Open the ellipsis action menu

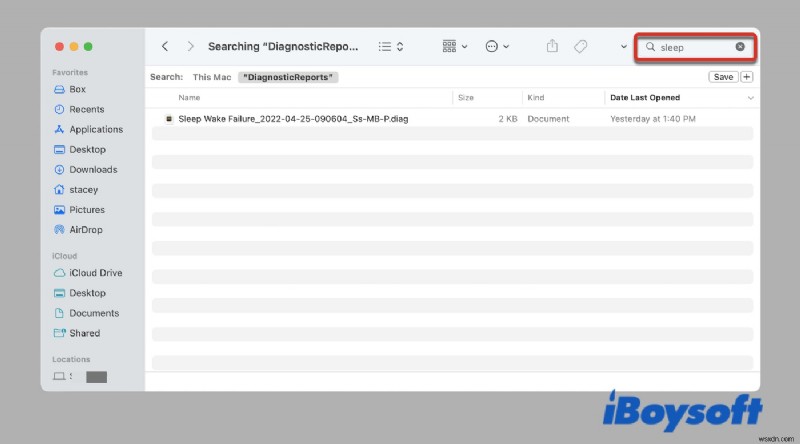pos(497,46)
